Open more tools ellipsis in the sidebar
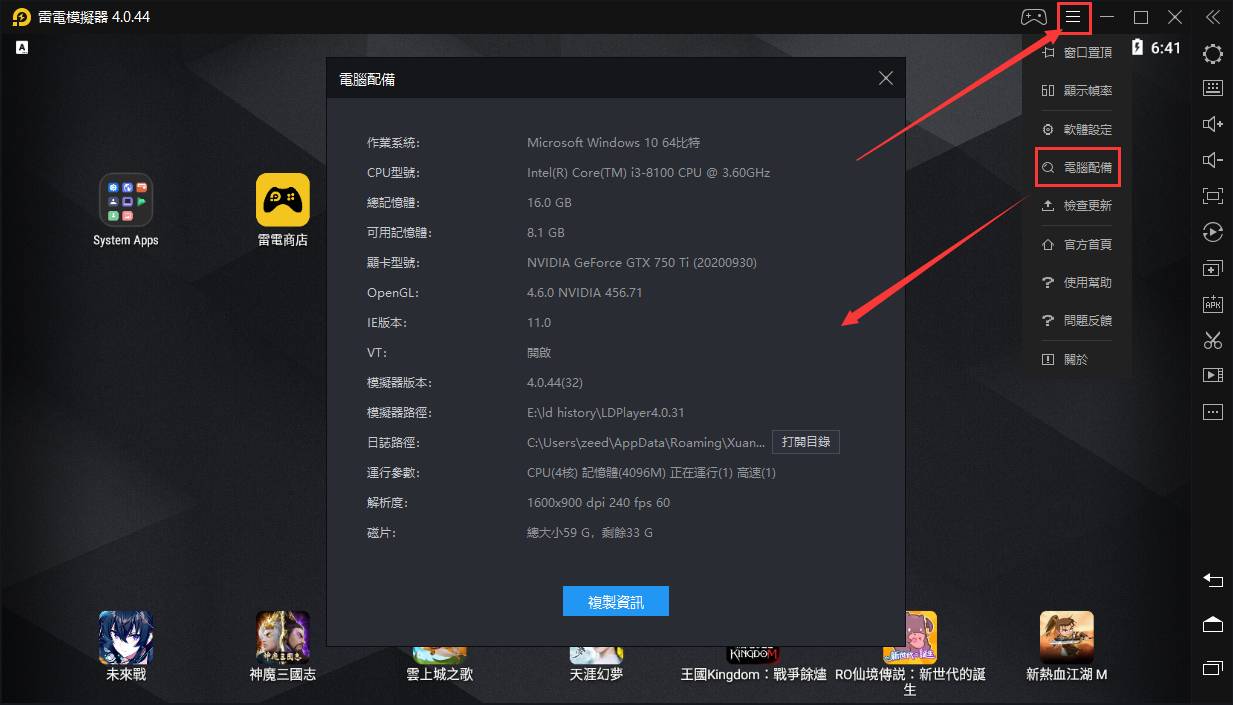This screenshot has height=705, width=1233. click(x=1212, y=411)
